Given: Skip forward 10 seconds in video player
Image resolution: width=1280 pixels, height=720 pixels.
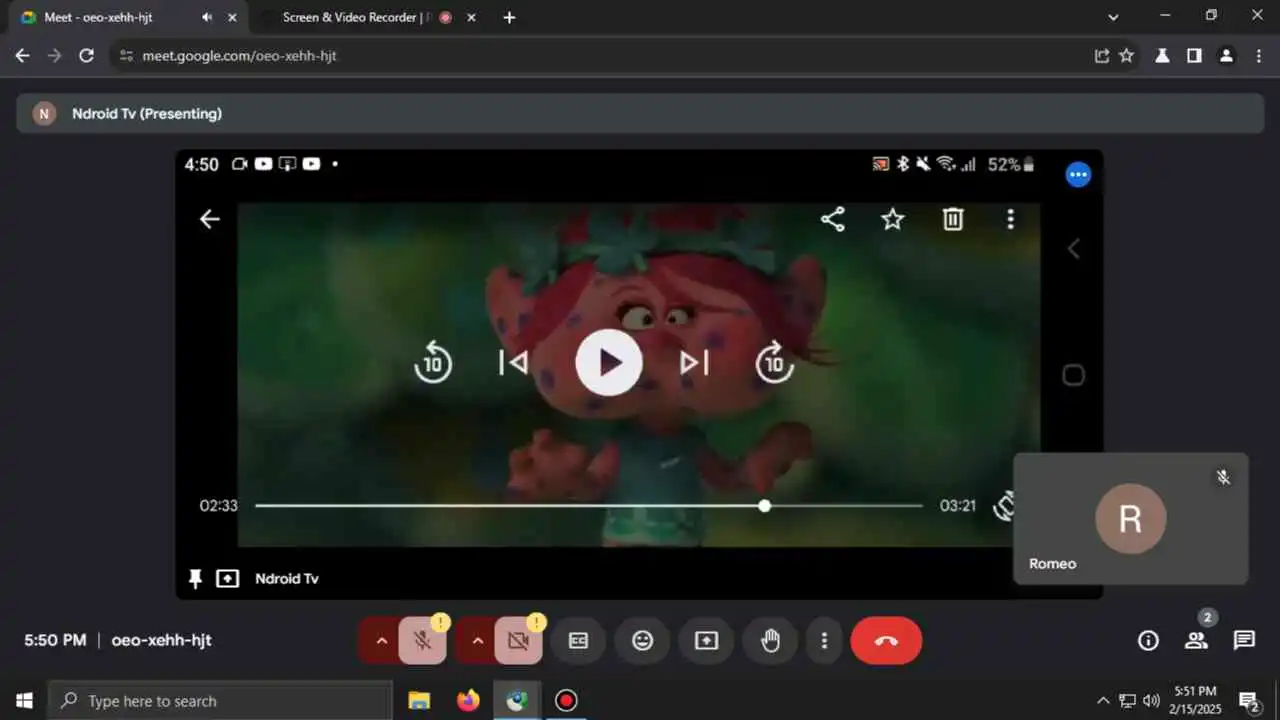Looking at the screenshot, I should 774,362.
